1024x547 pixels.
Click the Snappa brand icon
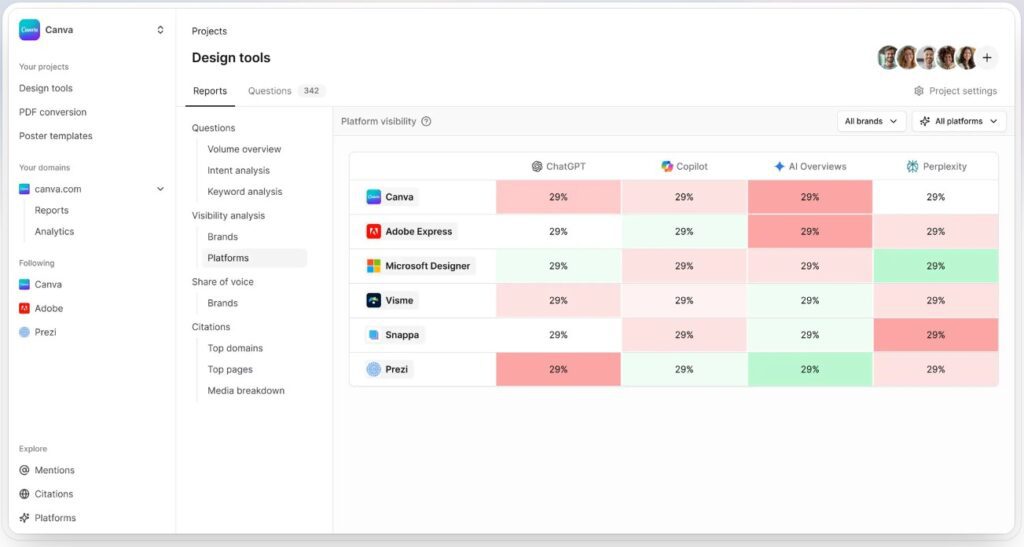pos(374,335)
